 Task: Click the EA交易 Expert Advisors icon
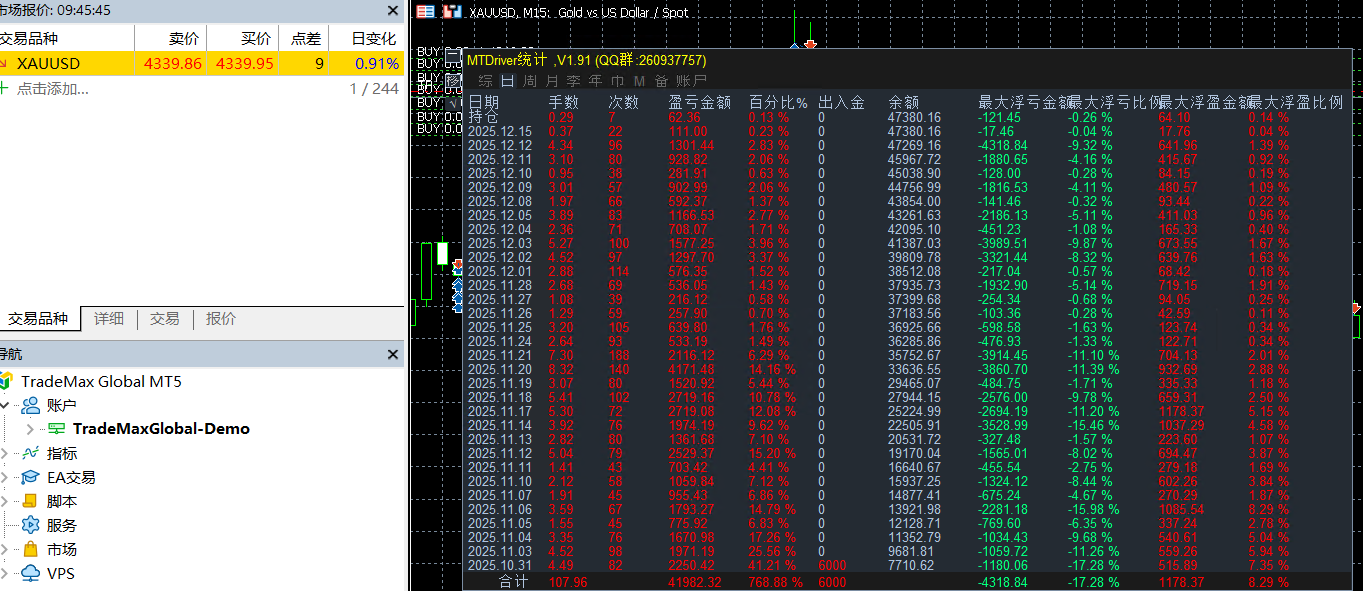[x=29, y=476]
